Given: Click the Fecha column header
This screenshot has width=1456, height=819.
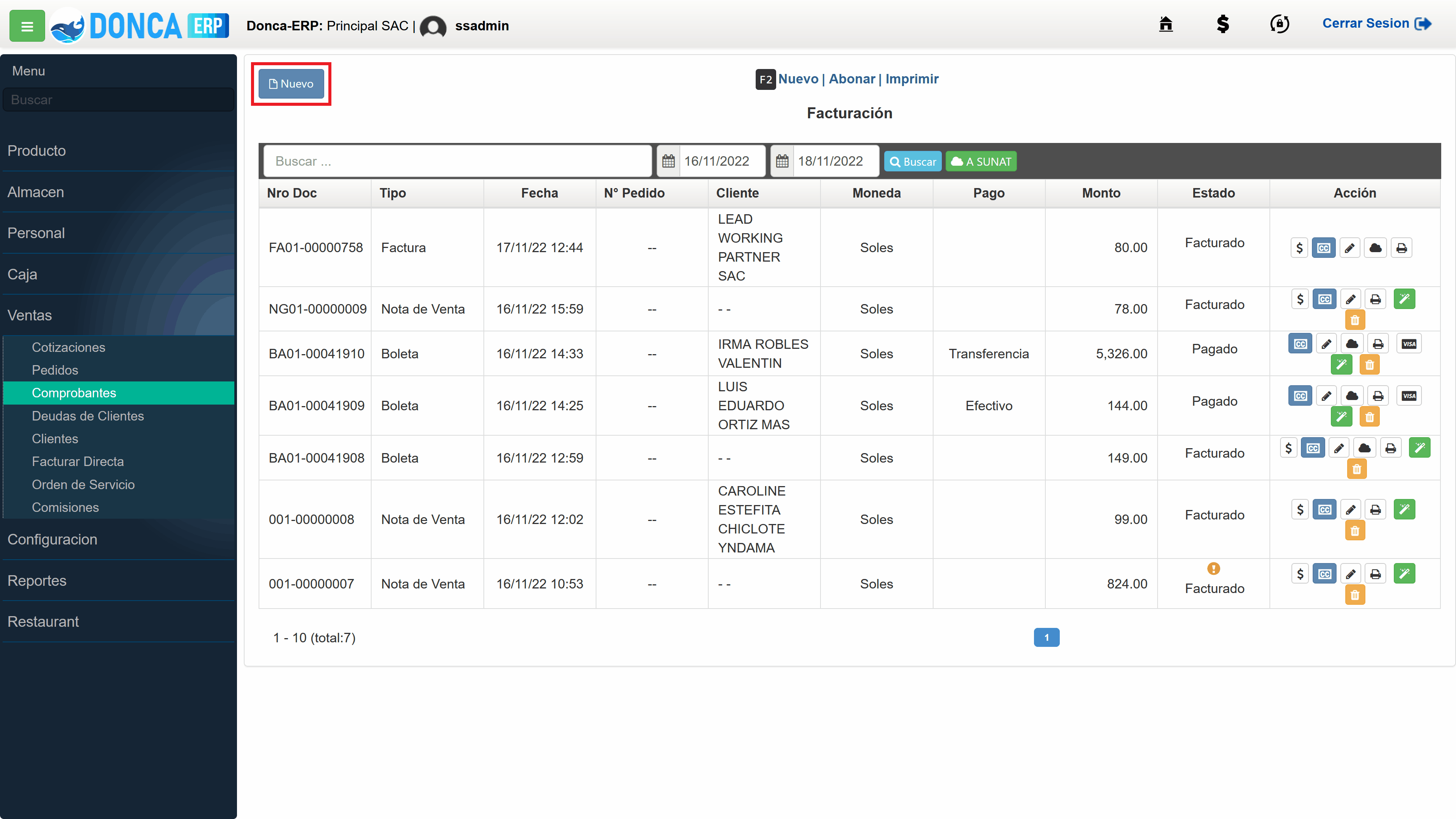Looking at the screenshot, I should [x=539, y=193].
